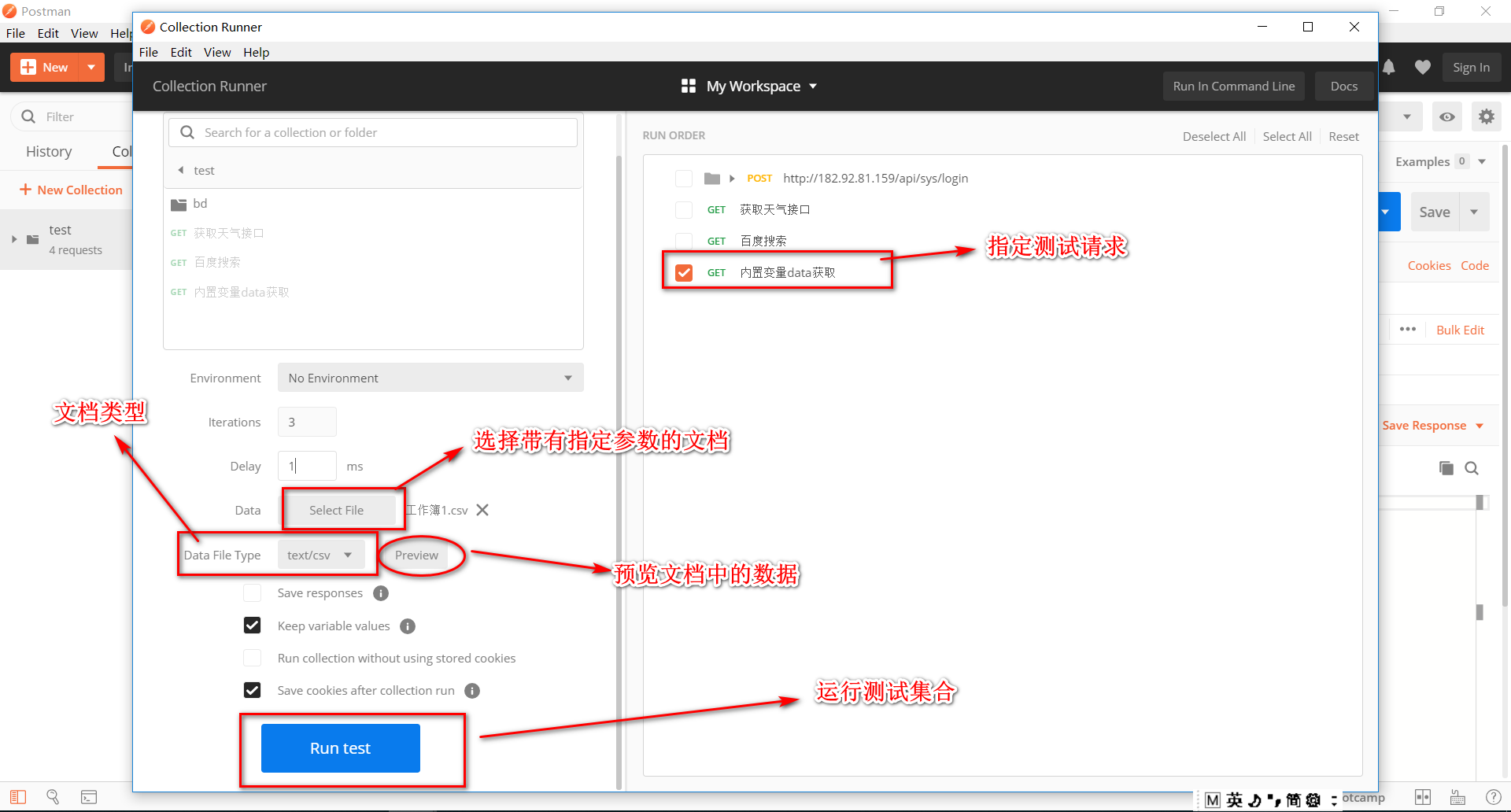Open the Data File Type text/csv dropdown

(x=321, y=555)
